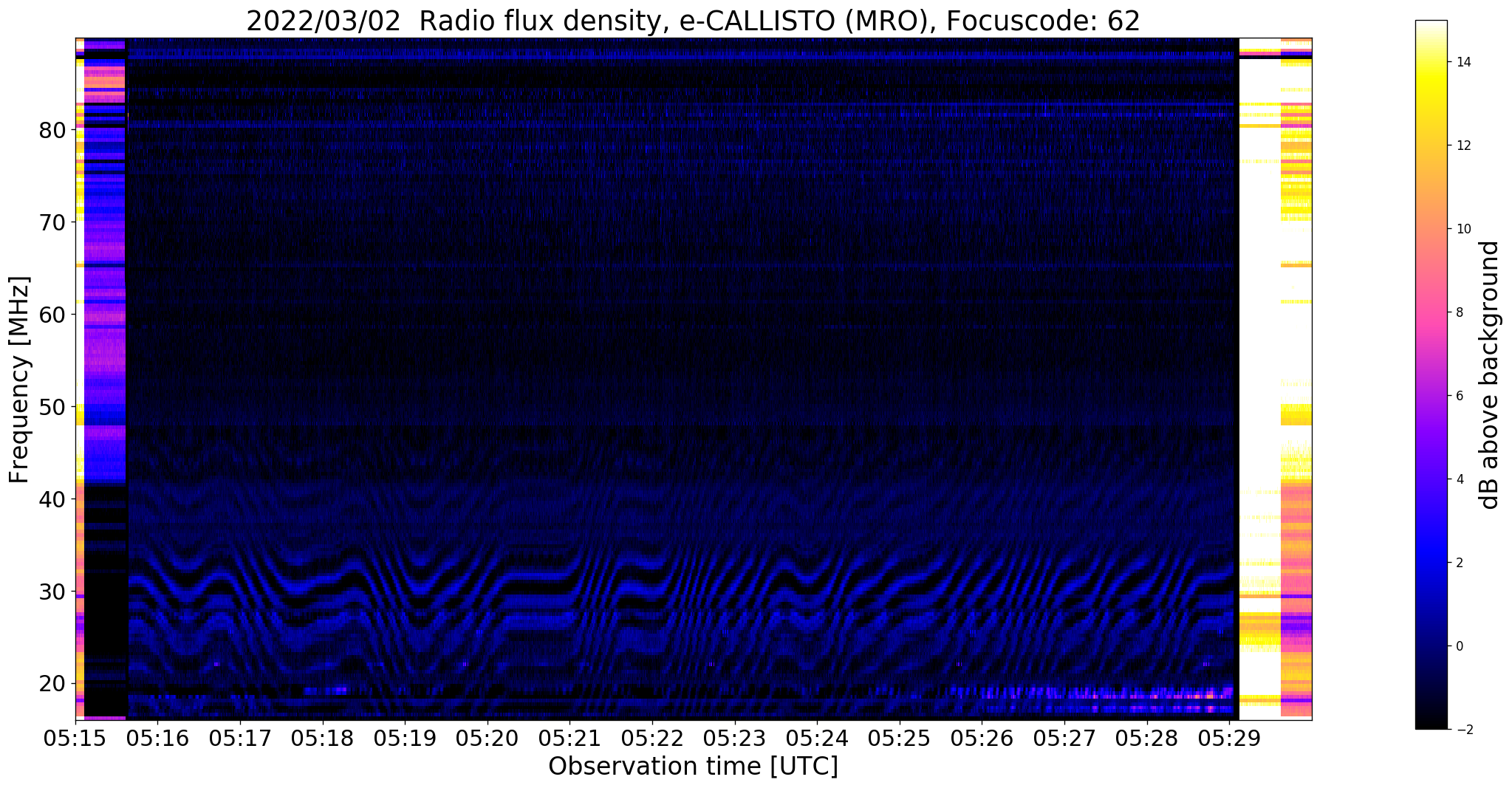Click the 40 MHz frequency tick label
Screen dimensions: 1512x788
pyautogui.click(x=54, y=499)
